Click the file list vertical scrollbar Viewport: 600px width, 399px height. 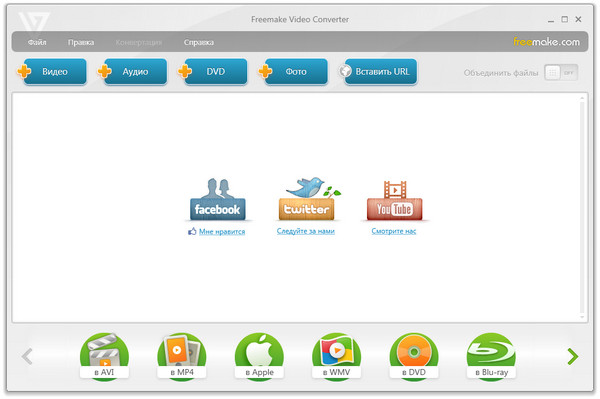tap(582, 207)
